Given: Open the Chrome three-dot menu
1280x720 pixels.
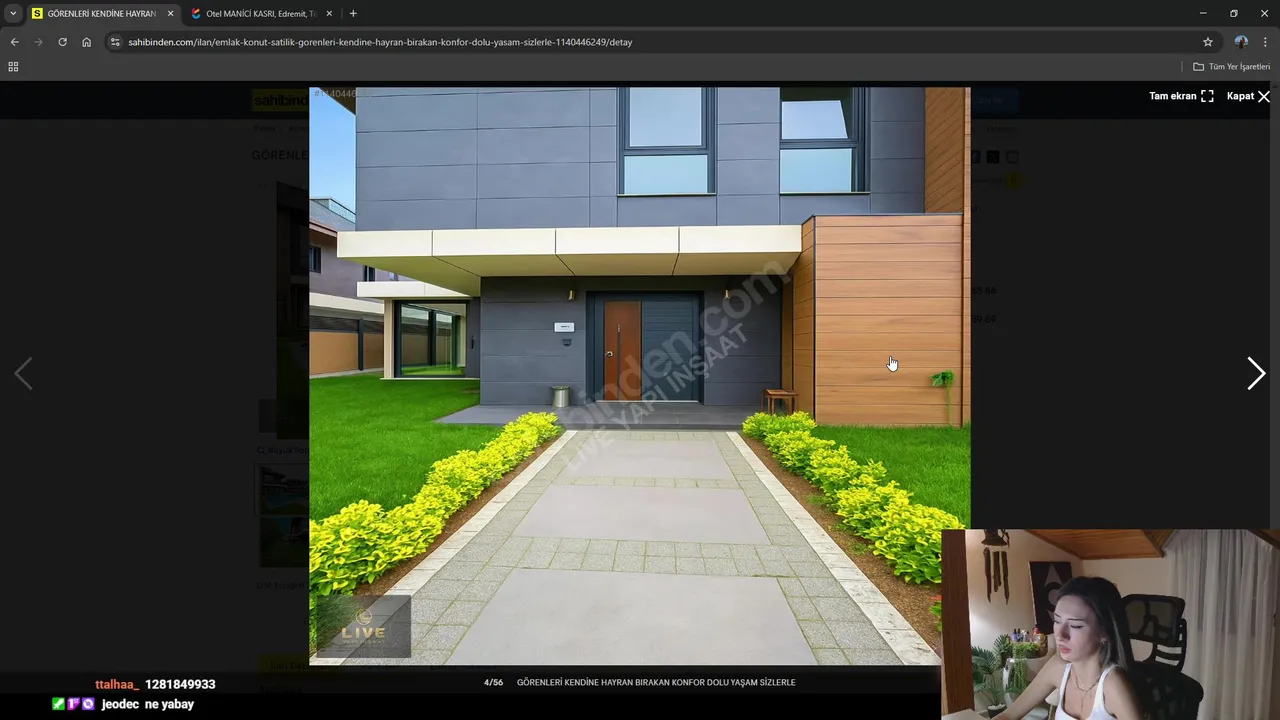Looking at the screenshot, I should pos(1265,42).
